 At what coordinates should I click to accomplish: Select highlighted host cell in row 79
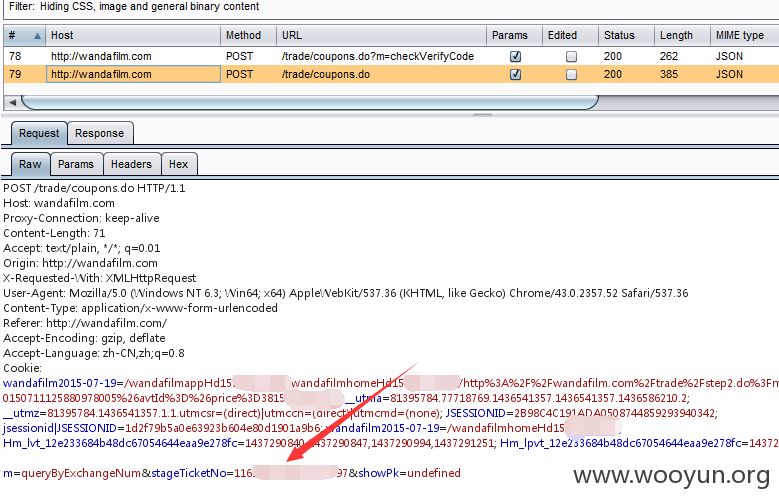click(133, 75)
